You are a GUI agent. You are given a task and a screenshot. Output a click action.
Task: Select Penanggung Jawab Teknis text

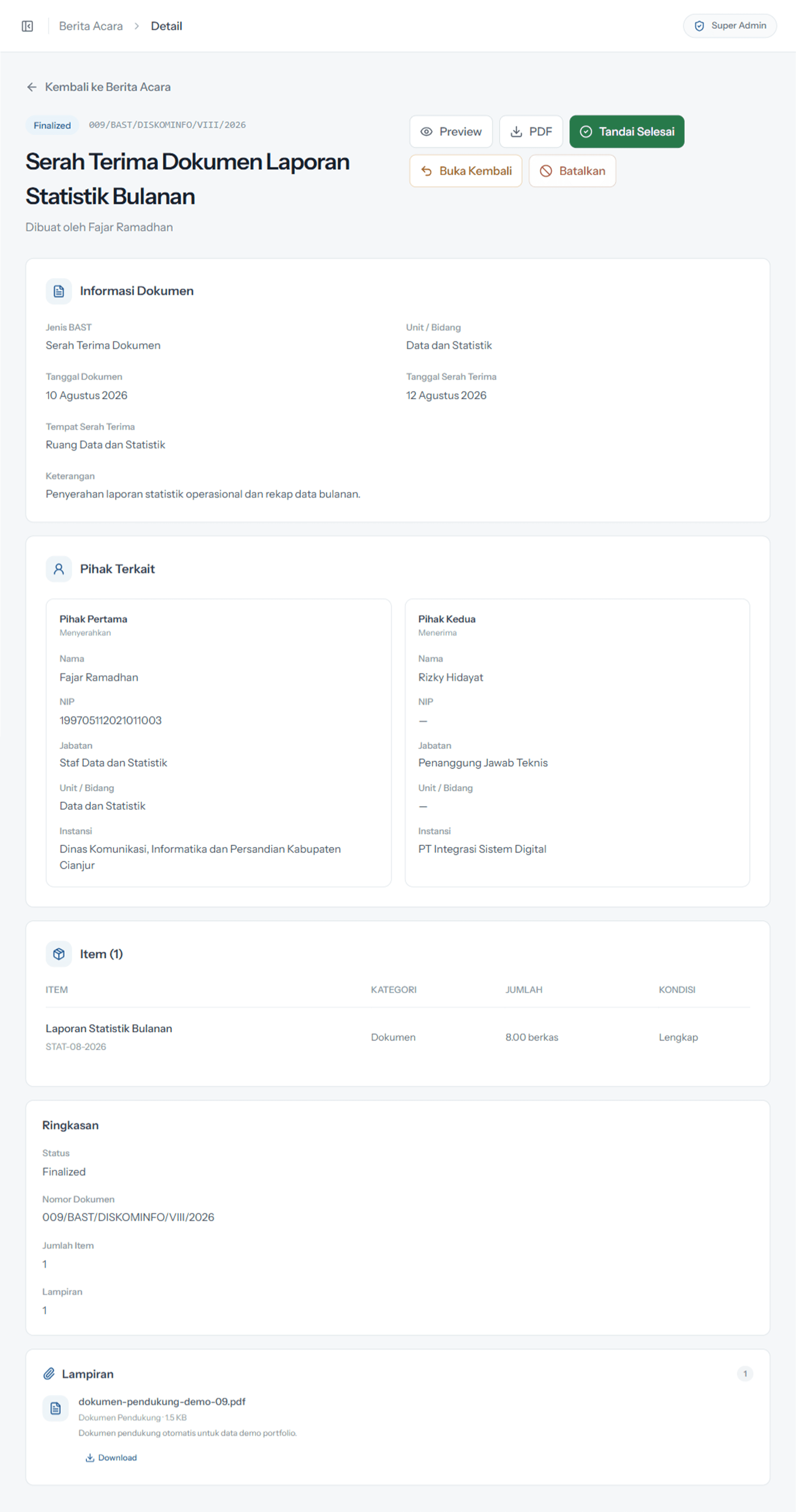[483, 762]
